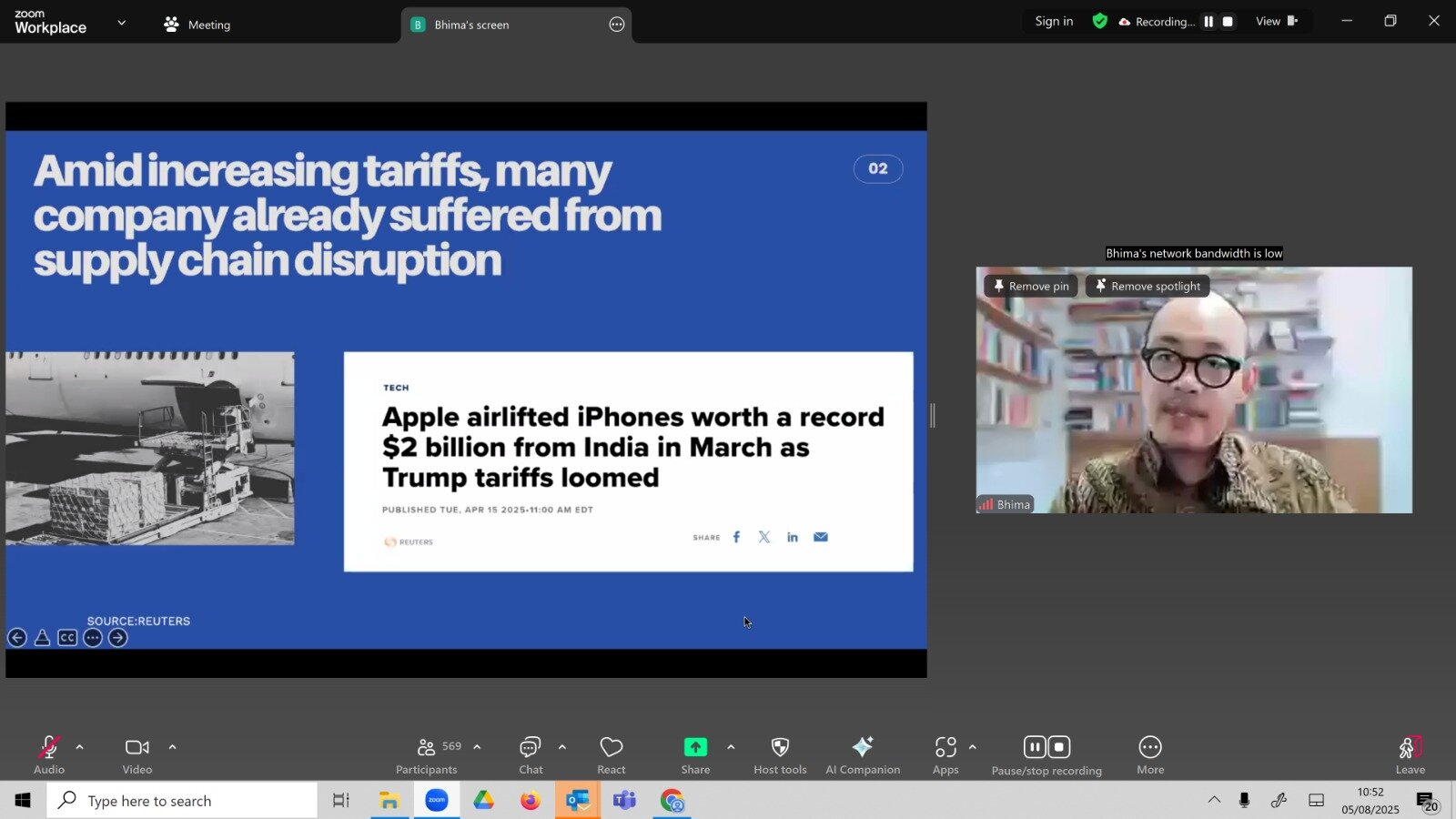
Task: Open the Zoom Workplace dropdown menu
Action: (x=122, y=23)
